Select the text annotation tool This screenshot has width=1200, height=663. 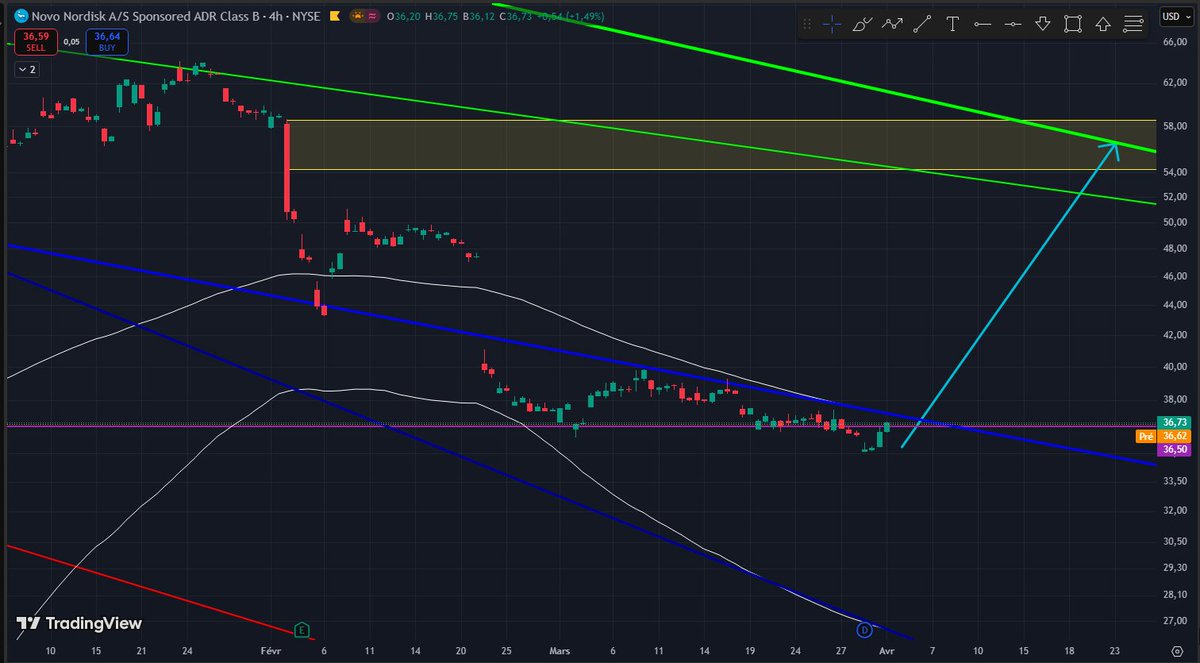(x=952, y=24)
